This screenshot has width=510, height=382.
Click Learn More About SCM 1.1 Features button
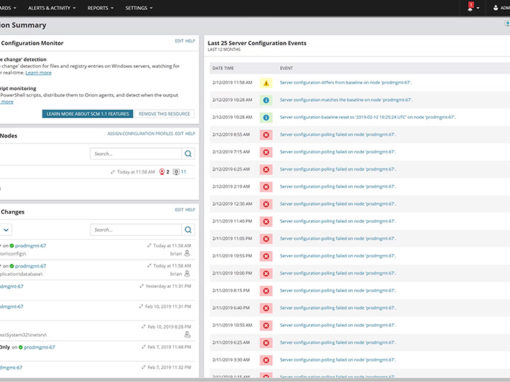point(88,114)
